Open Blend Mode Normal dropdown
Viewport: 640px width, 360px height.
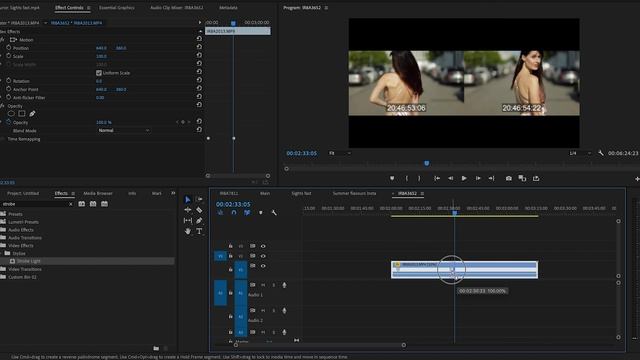124,130
